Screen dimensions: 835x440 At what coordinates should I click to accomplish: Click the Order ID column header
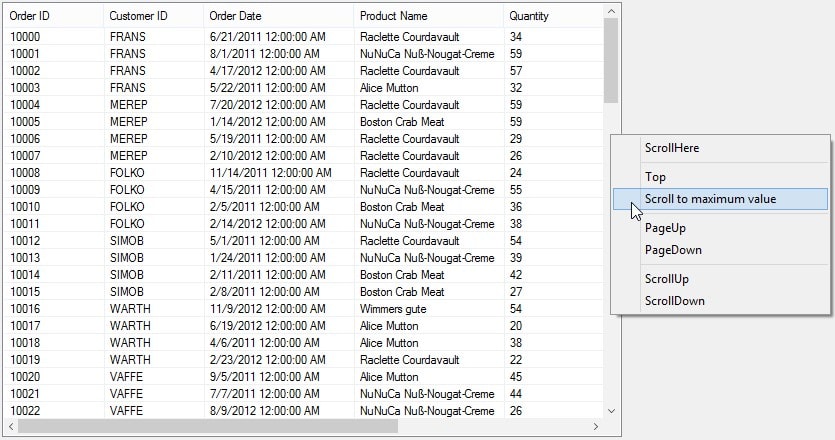(x=54, y=16)
